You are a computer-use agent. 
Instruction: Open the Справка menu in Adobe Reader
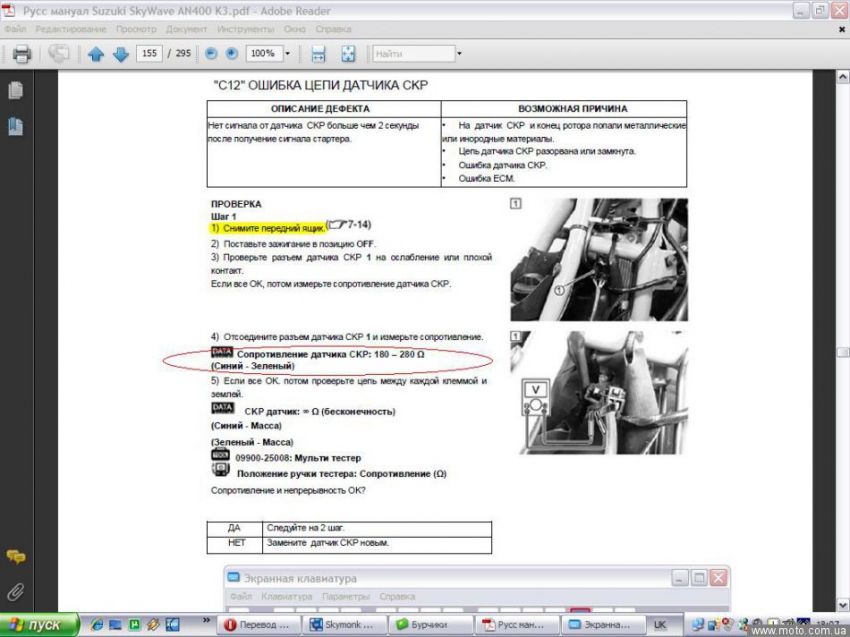333,29
